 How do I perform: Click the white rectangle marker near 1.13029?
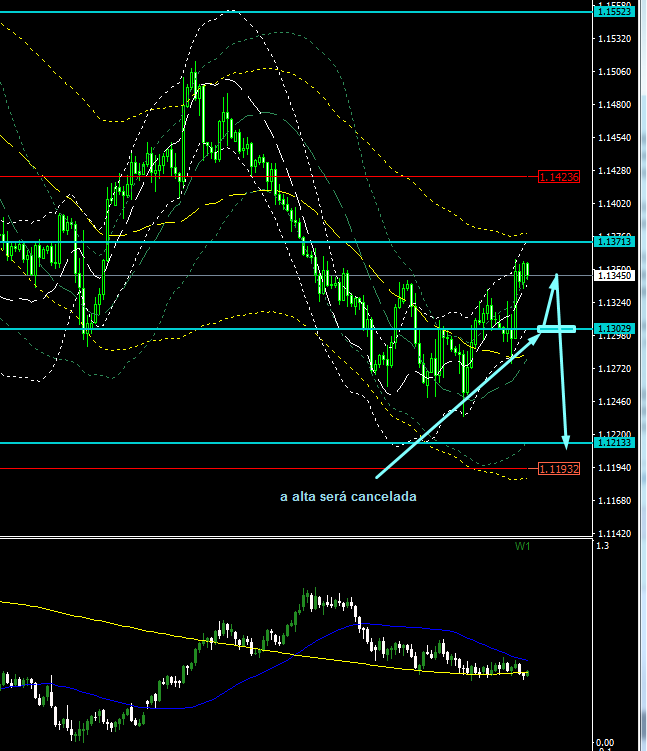pos(556,328)
